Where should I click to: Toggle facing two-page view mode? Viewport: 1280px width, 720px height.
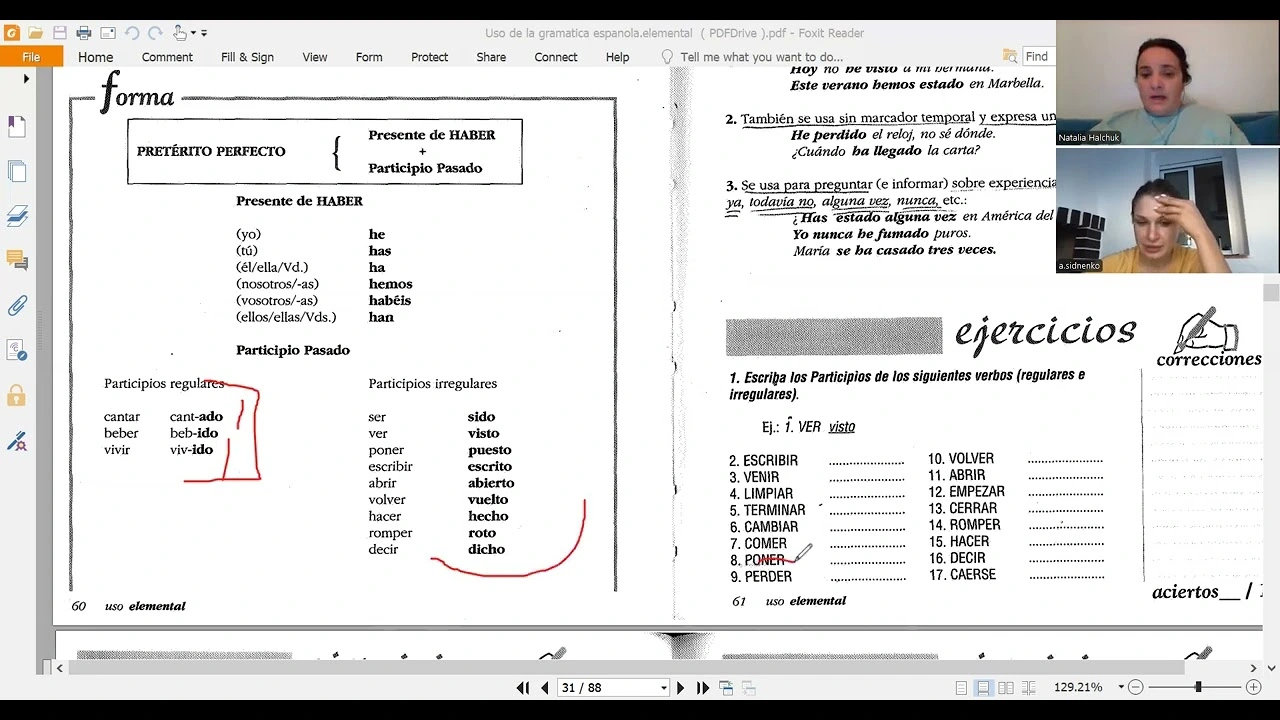pos(1005,688)
